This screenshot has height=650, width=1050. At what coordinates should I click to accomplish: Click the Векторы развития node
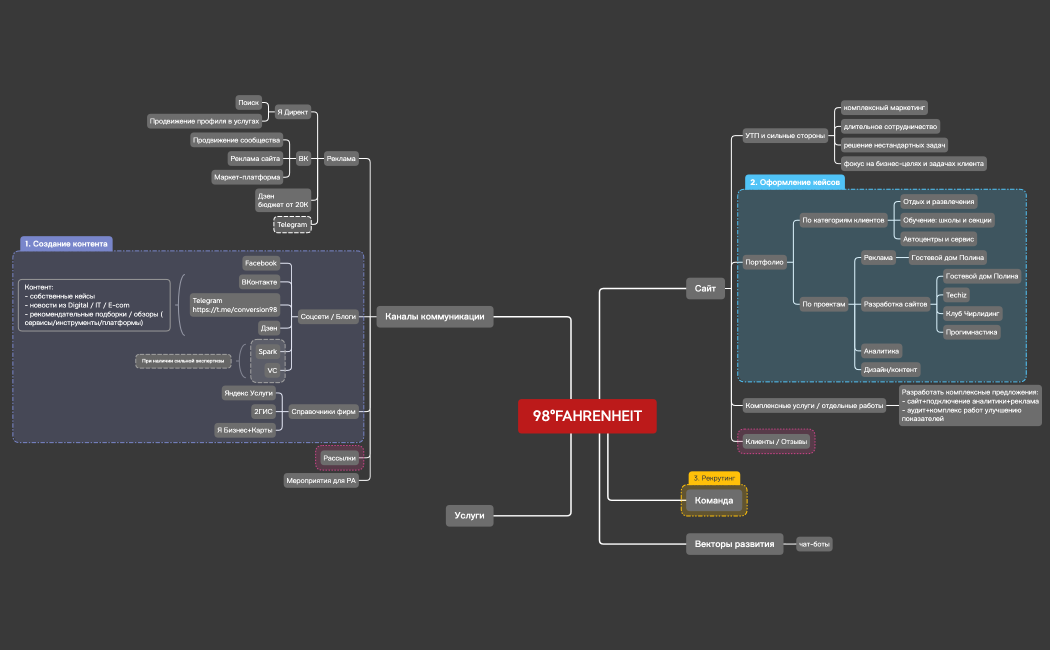tap(734, 545)
